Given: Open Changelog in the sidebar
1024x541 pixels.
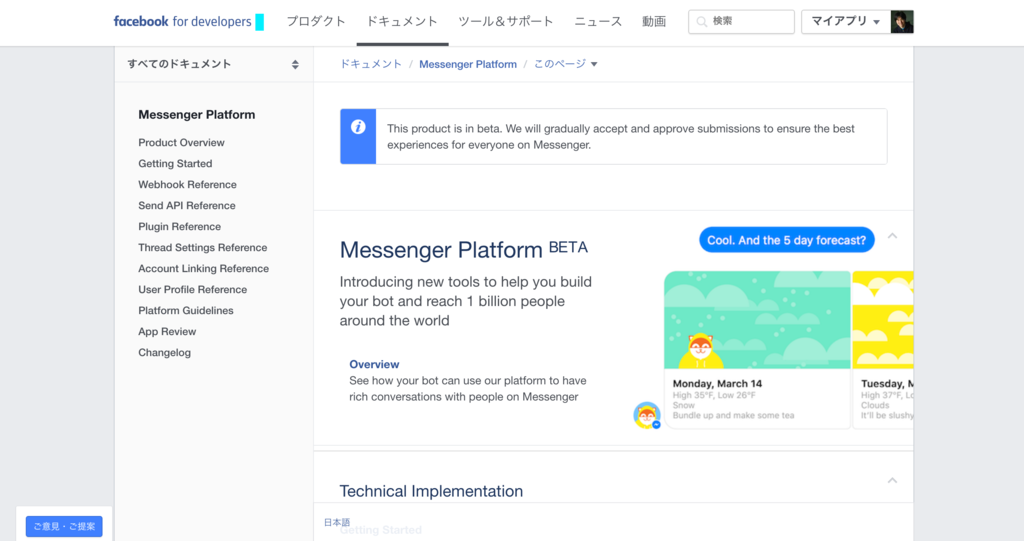Looking at the screenshot, I should (x=165, y=352).
